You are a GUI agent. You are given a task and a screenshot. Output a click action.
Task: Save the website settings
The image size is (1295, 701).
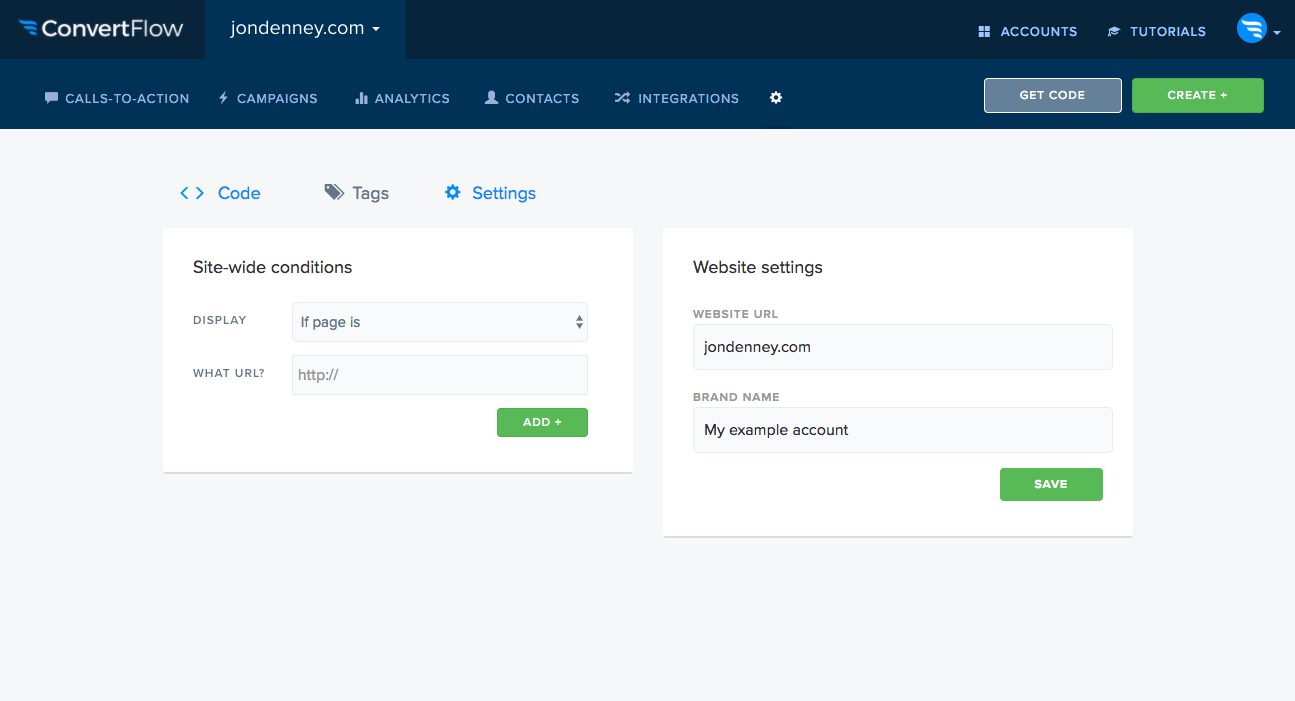coord(1051,484)
